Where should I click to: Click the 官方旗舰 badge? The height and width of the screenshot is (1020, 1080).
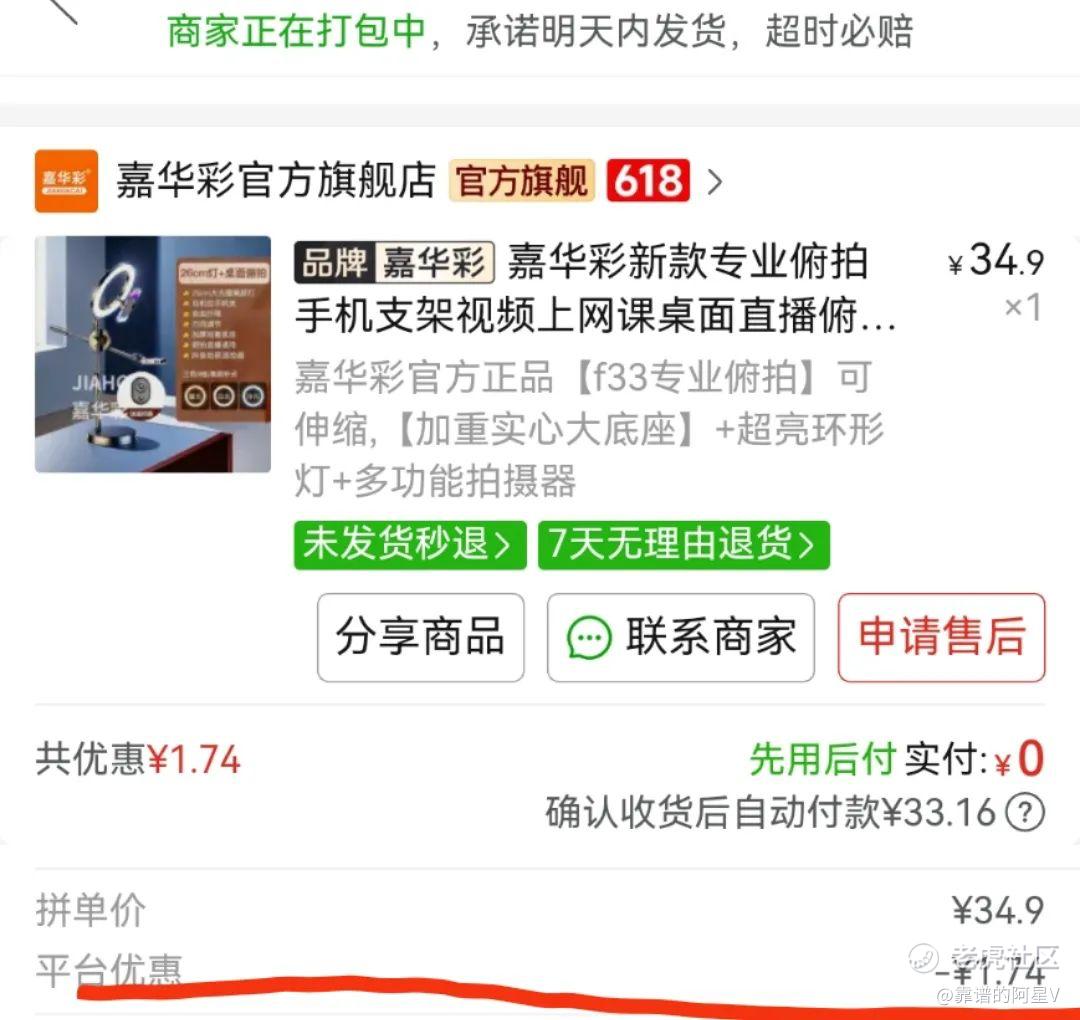[x=521, y=180]
